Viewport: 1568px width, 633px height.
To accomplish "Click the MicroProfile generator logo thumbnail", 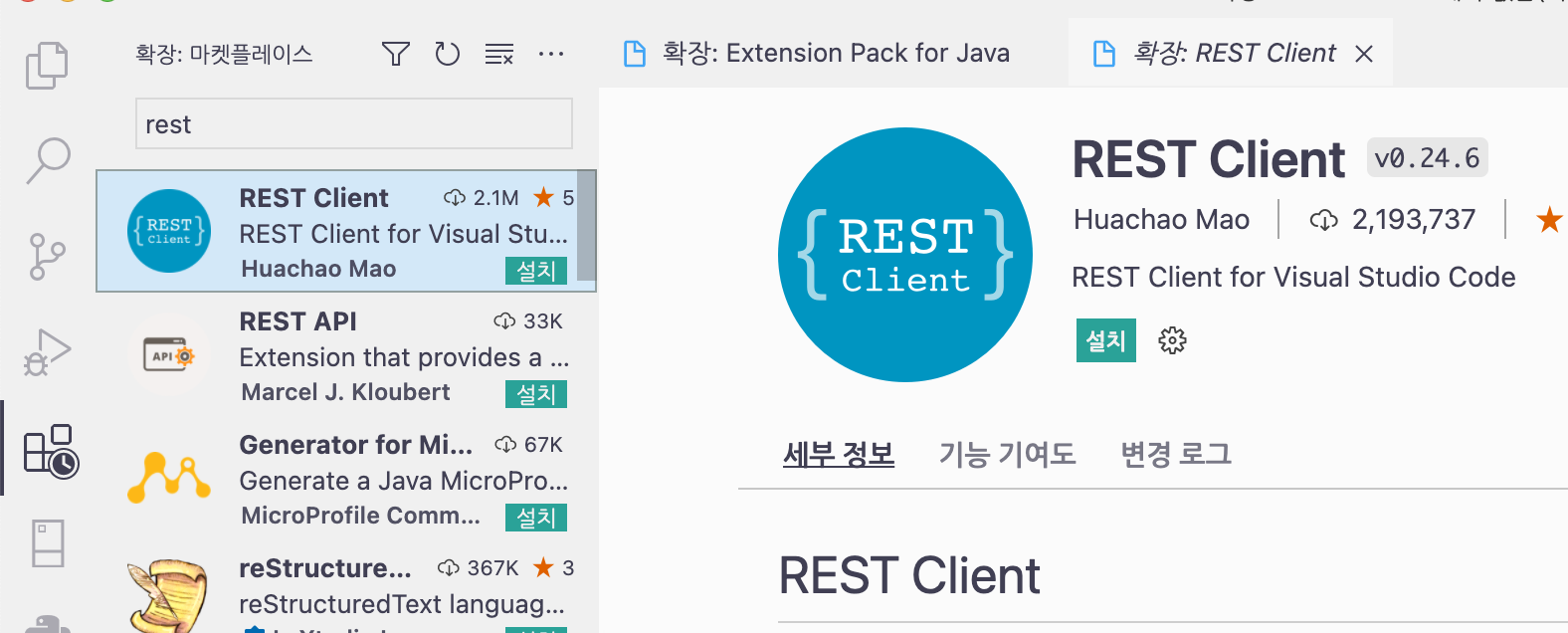I will [169, 478].
